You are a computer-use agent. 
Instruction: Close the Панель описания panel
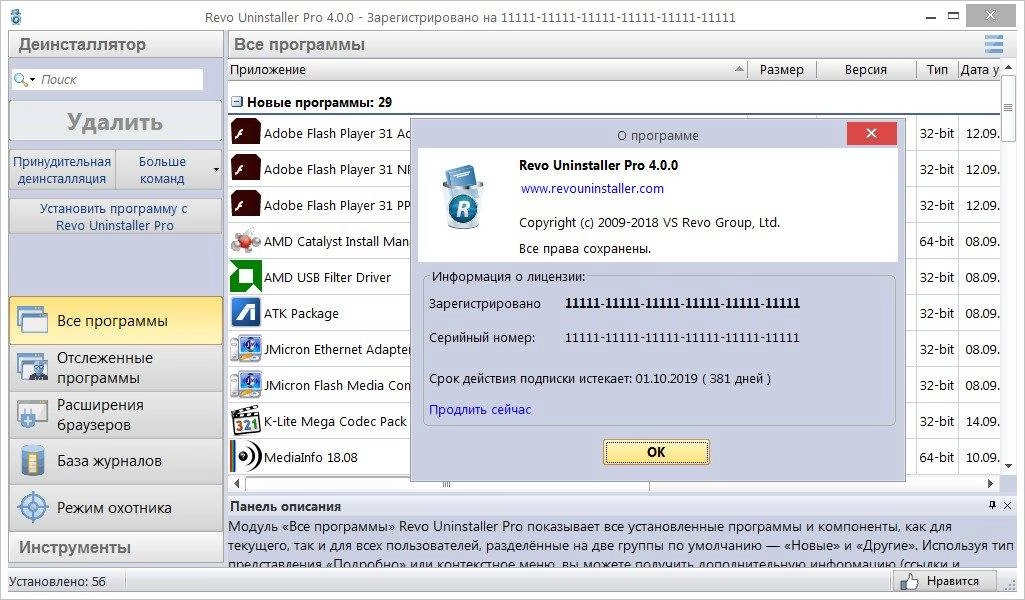click(x=1007, y=505)
